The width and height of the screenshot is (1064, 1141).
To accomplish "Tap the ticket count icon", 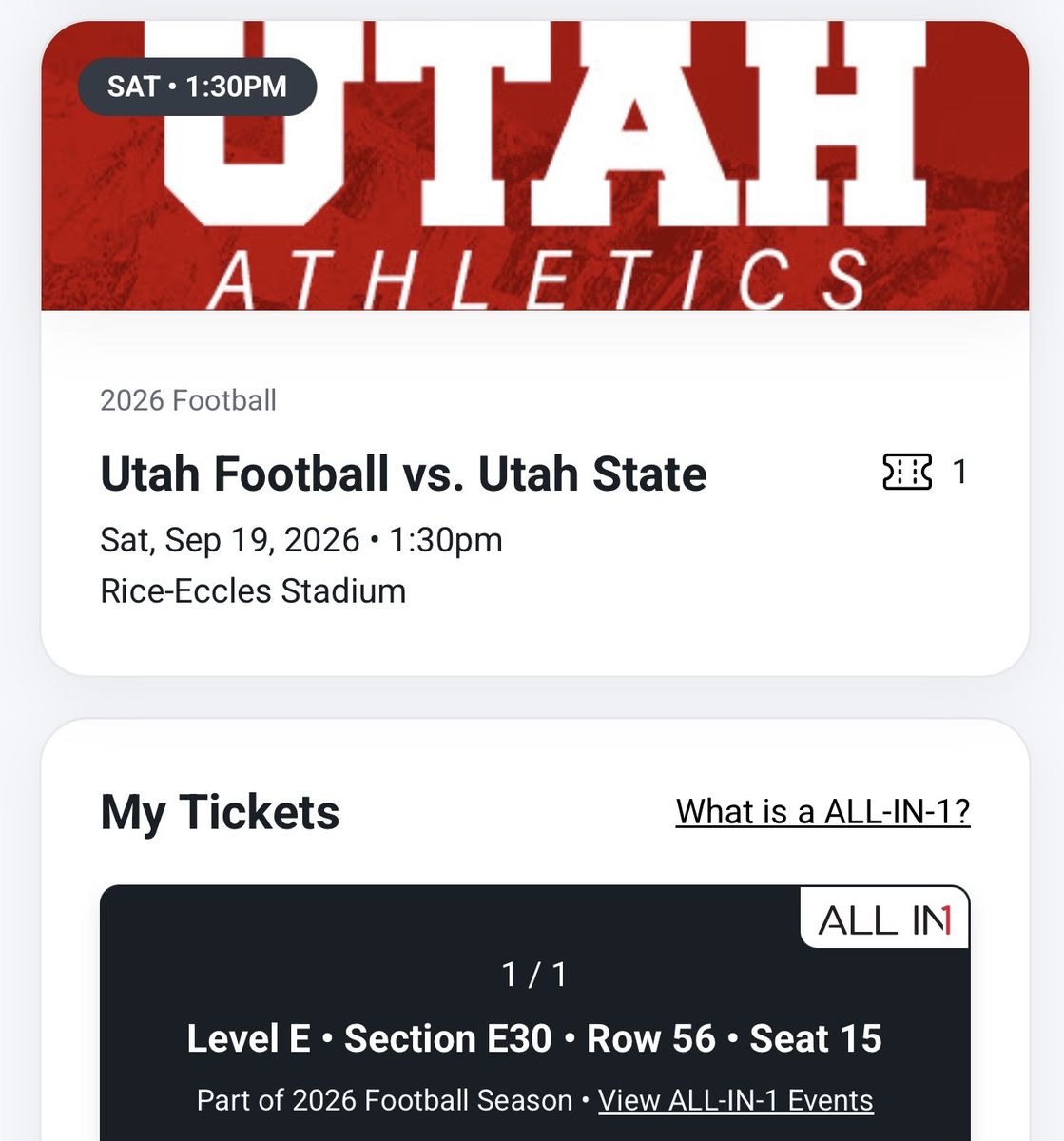I will click(907, 473).
